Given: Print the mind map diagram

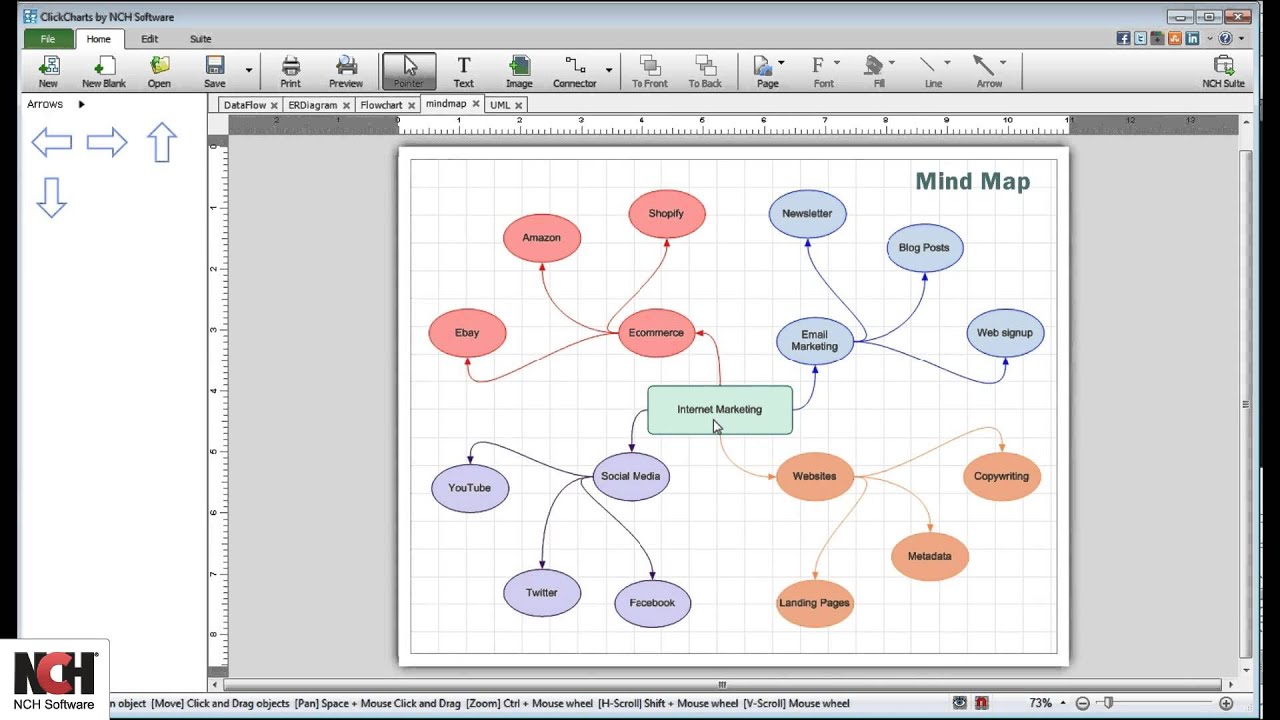Looking at the screenshot, I should tap(290, 71).
